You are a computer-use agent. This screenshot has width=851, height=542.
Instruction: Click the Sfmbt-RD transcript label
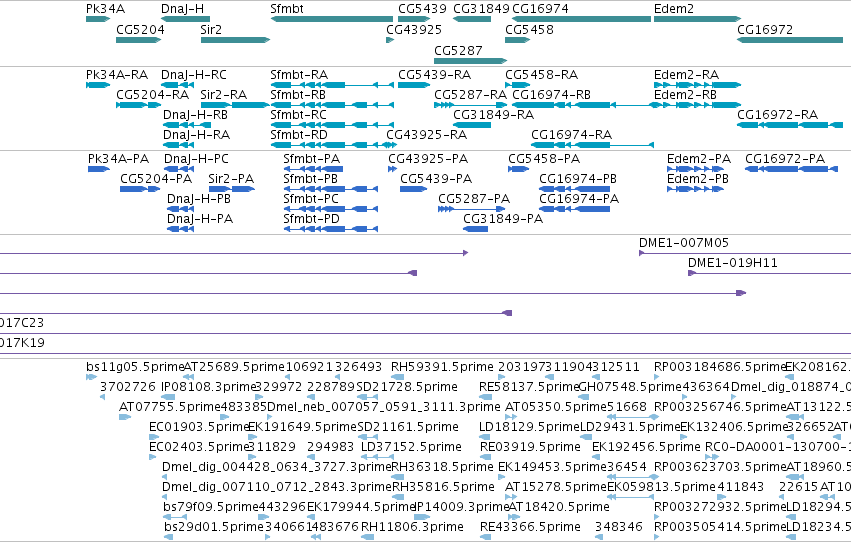coord(299,135)
